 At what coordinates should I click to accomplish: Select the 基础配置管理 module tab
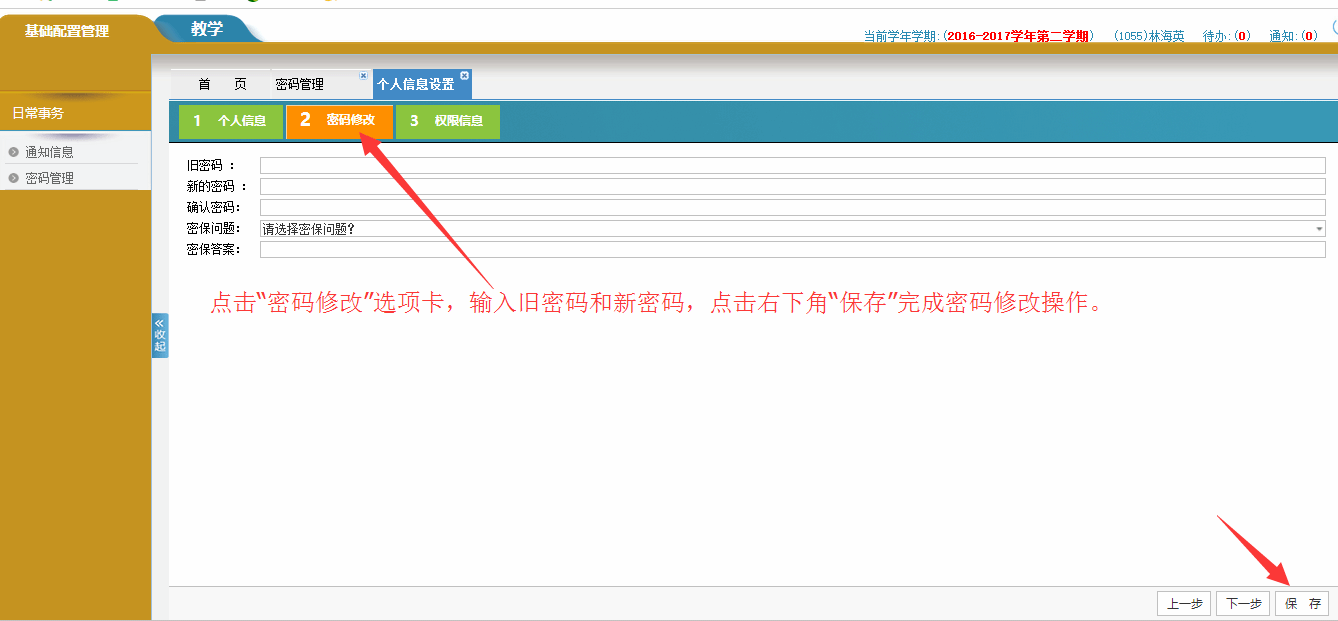tap(67, 31)
